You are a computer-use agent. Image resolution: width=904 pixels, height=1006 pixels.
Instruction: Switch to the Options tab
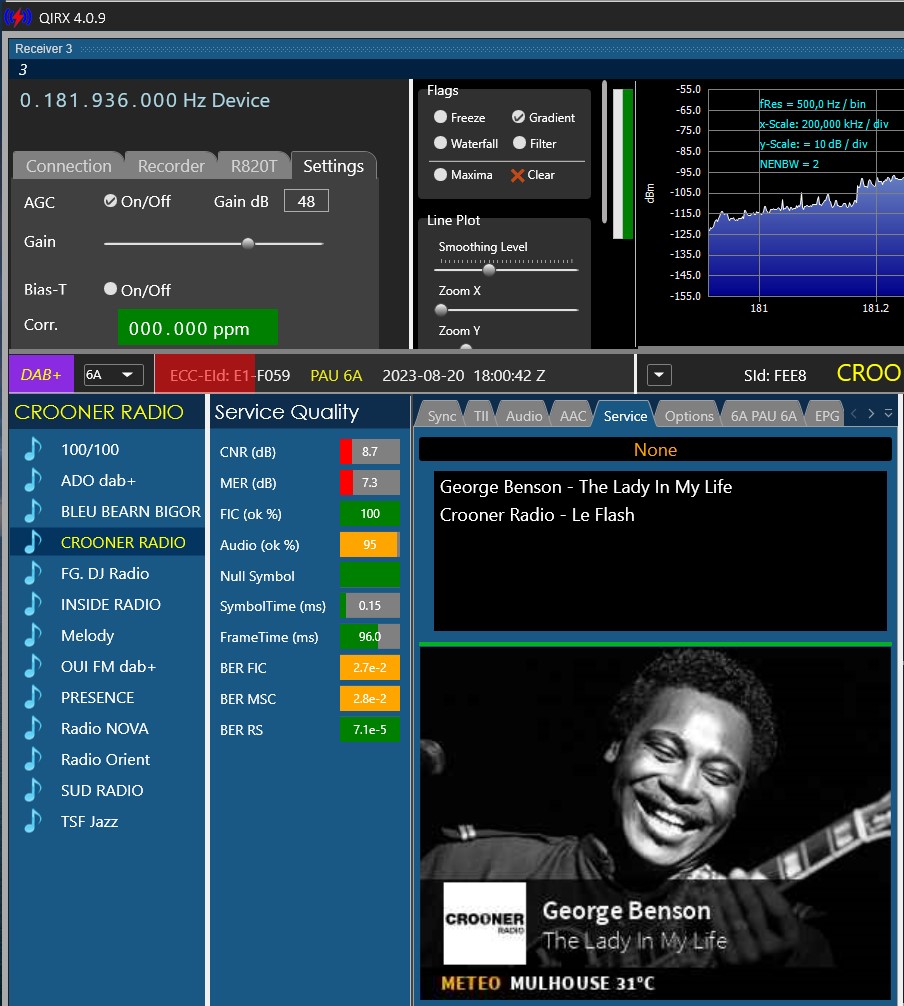(x=688, y=416)
